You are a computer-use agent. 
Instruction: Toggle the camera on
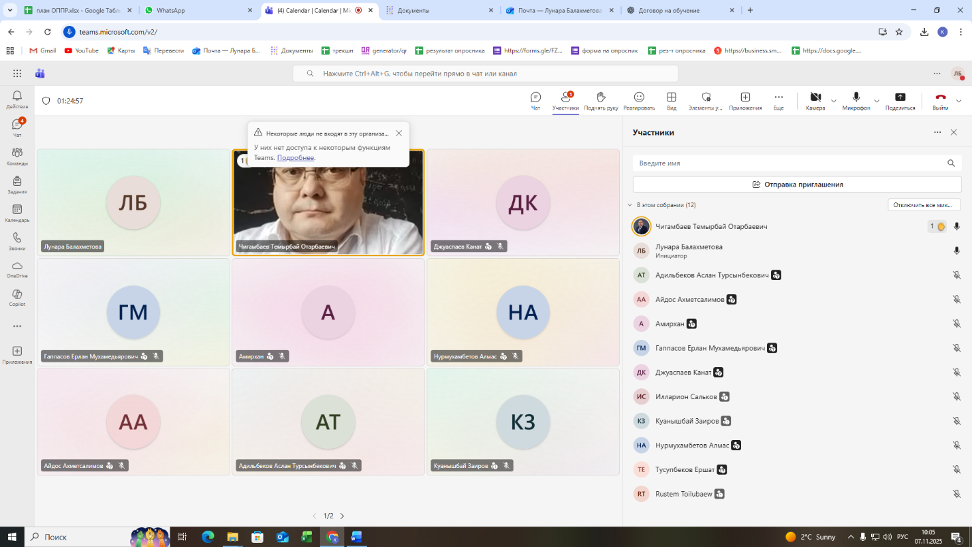click(814, 100)
